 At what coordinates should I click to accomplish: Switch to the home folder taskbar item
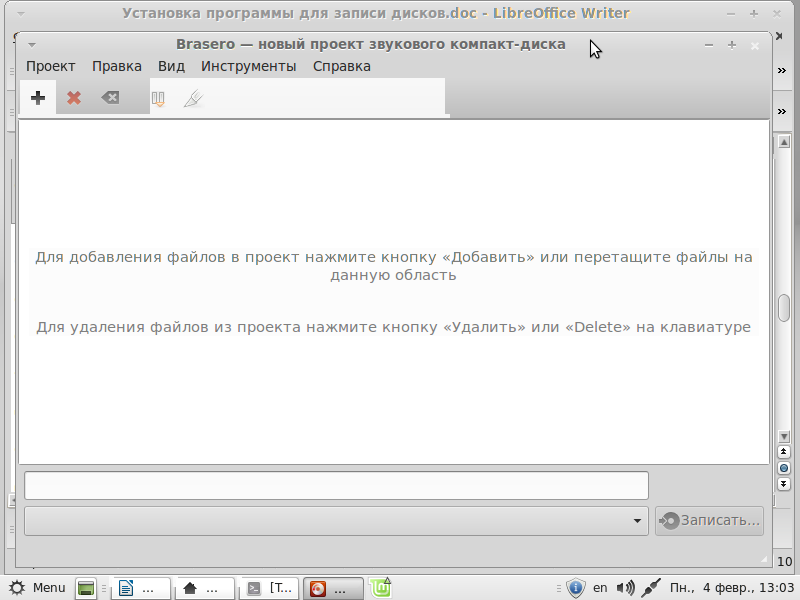(x=205, y=588)
